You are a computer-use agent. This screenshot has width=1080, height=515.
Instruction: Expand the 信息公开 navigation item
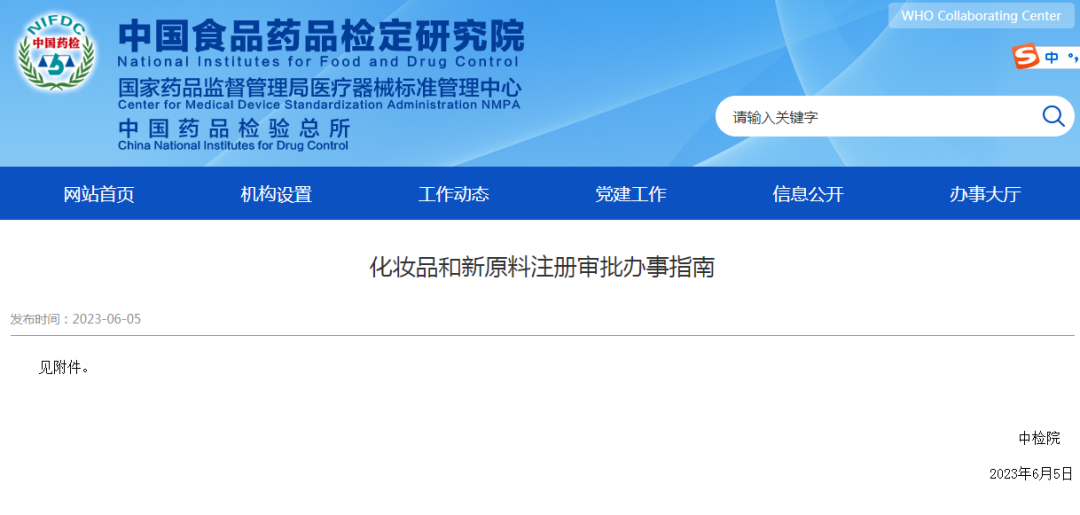coord(808,194)
